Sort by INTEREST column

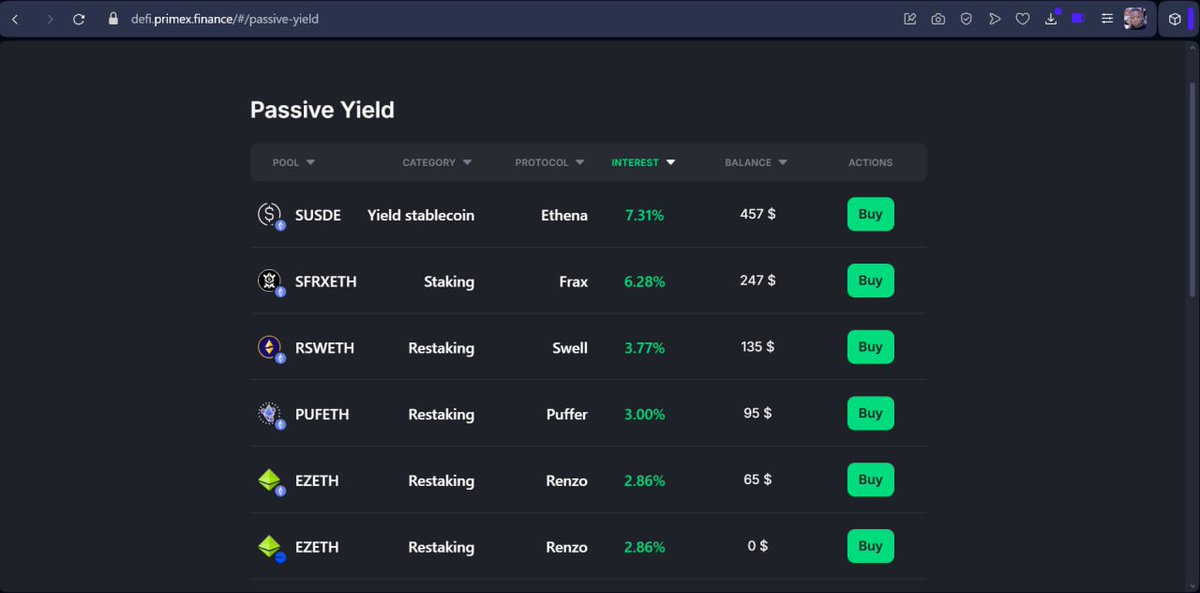tap(643, 162)
